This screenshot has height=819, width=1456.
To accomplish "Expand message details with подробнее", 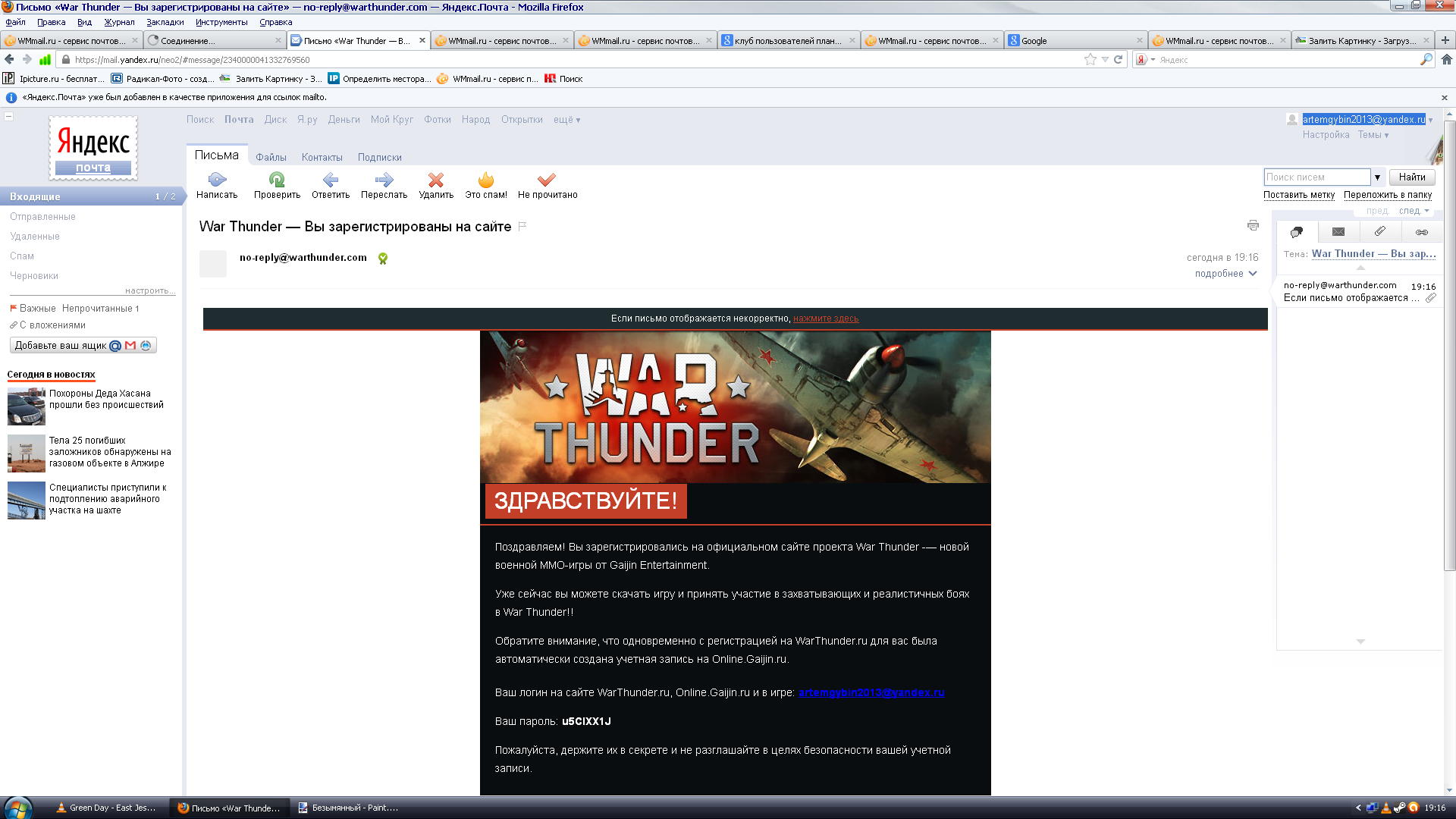I will pos(1226,274).
